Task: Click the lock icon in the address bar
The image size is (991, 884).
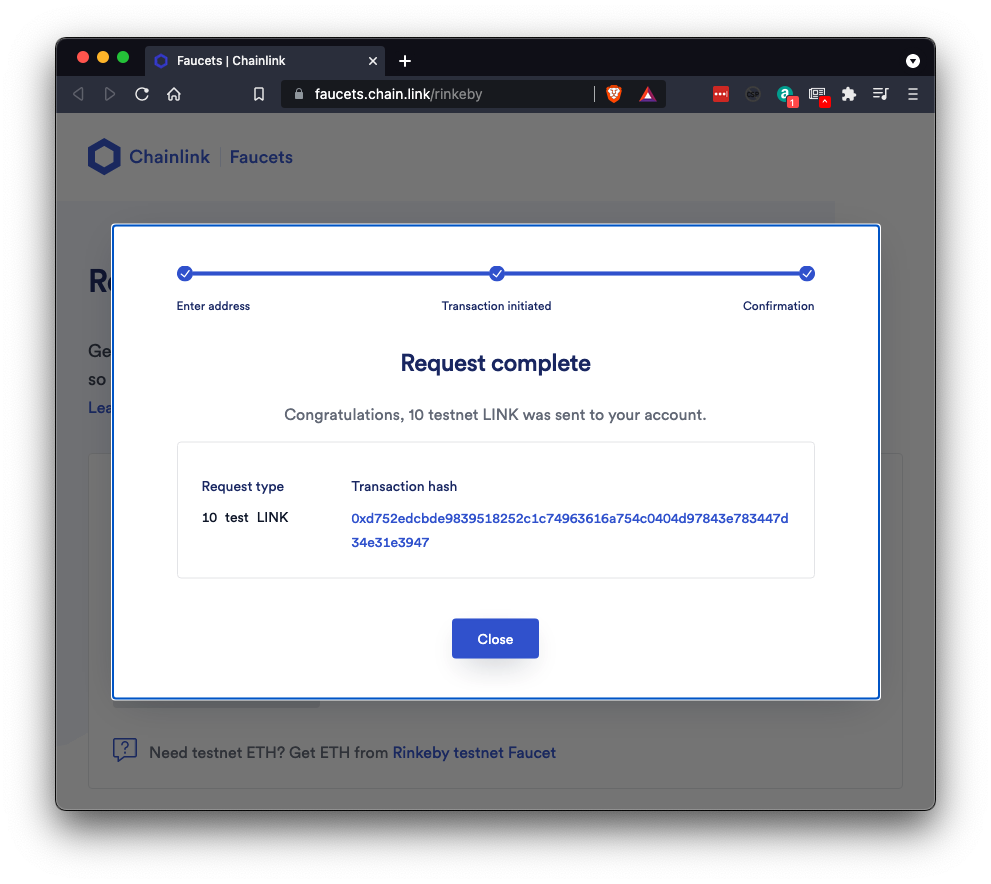Action: (x=299, y=94)
